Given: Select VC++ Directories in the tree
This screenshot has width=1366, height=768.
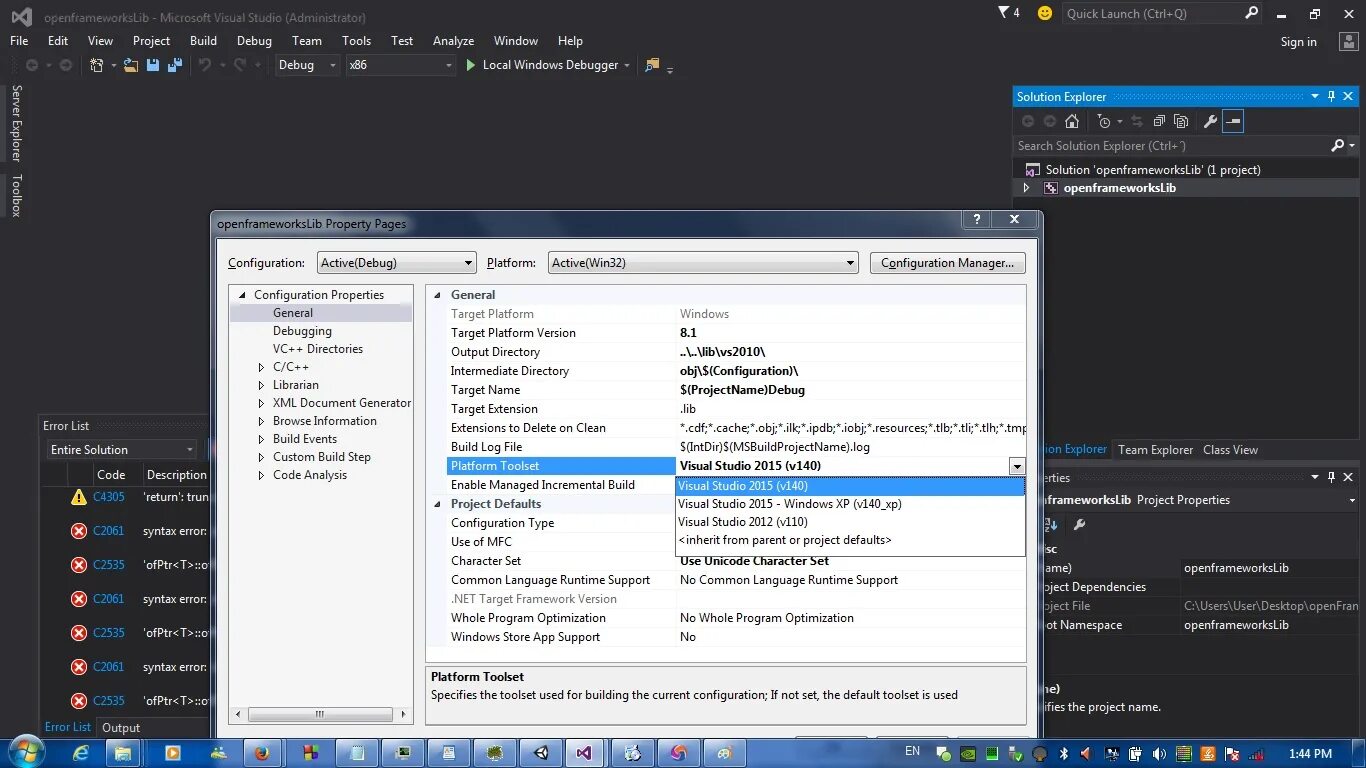Looking at the screenshot, I should click(x=318, y=349).
